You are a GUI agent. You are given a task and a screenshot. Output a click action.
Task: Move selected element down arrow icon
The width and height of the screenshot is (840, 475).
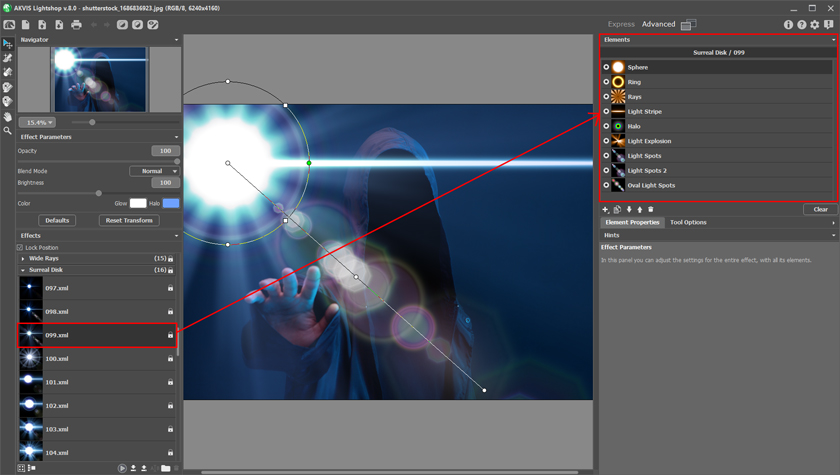[629, 209]
